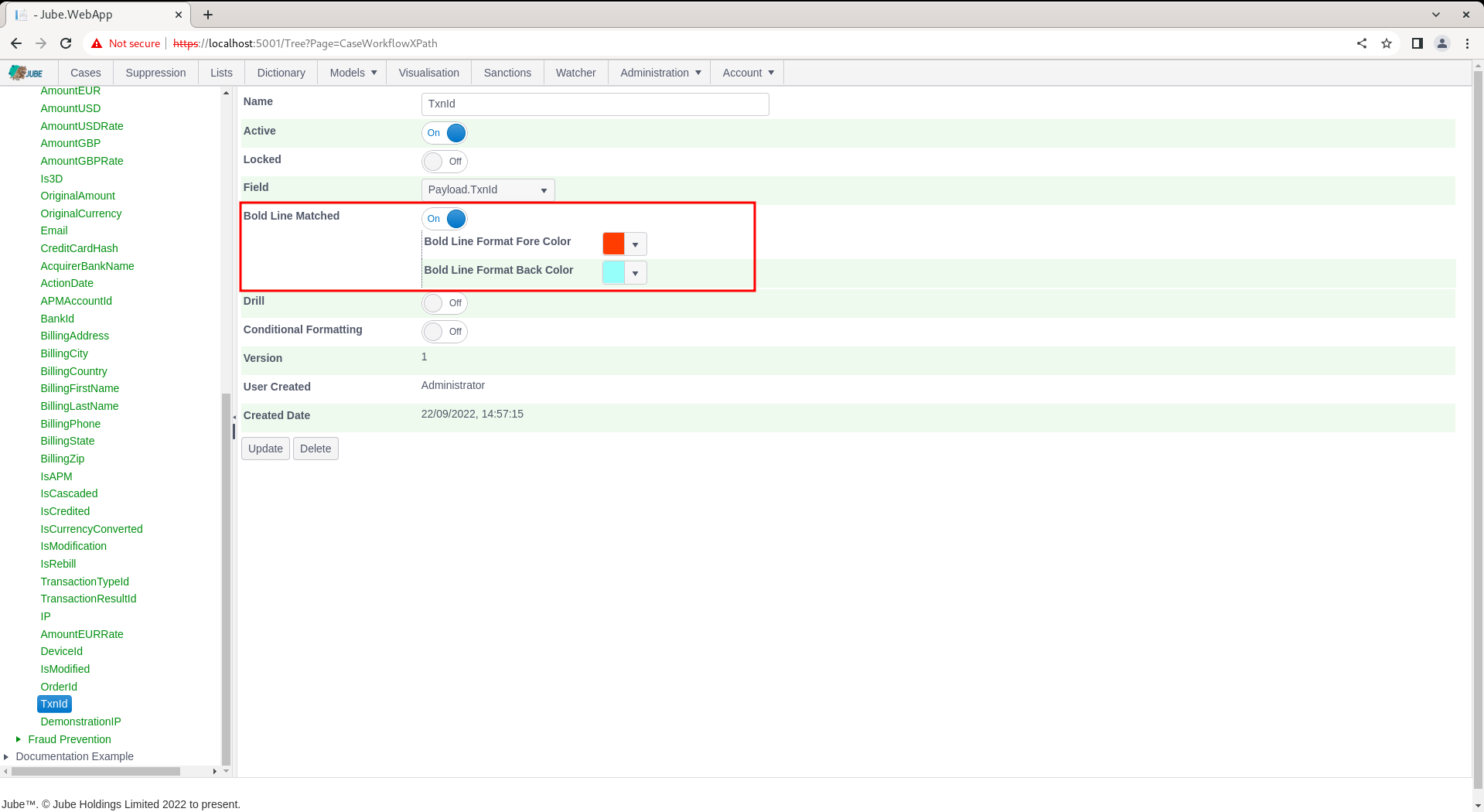Image resolution: width=1484 pixels, height=812 pixels.
Task: Open the Lists menu
Action: coord(221,73)
